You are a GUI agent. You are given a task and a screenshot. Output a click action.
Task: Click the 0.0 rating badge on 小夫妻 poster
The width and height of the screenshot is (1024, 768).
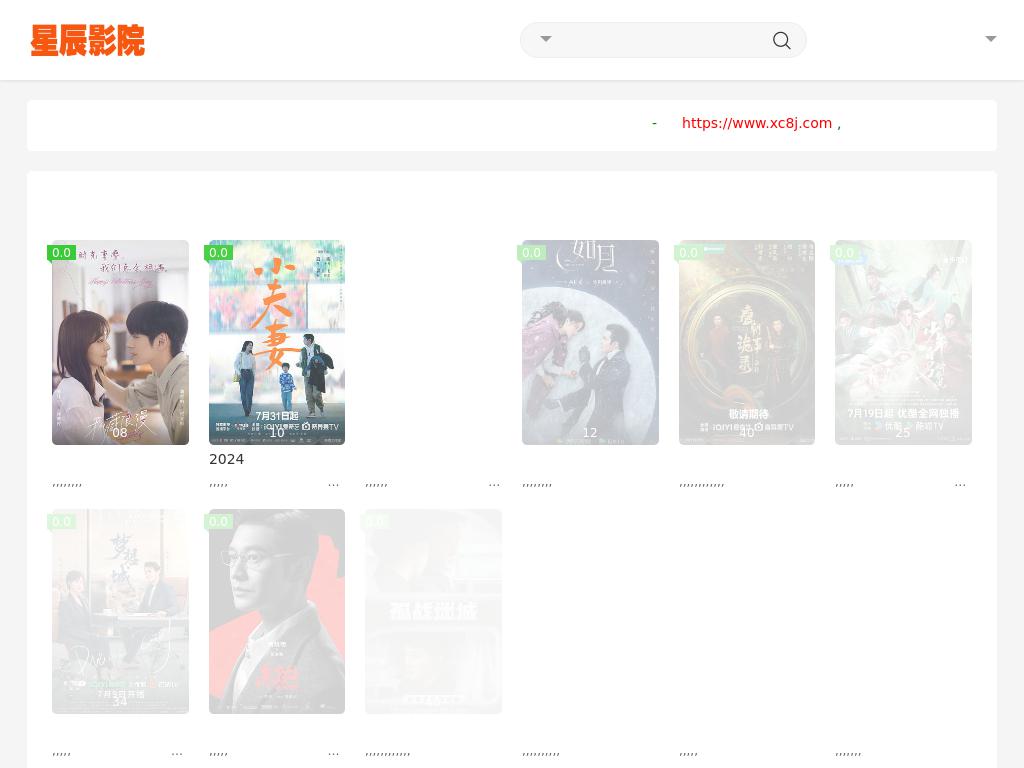tap(218, 253)
